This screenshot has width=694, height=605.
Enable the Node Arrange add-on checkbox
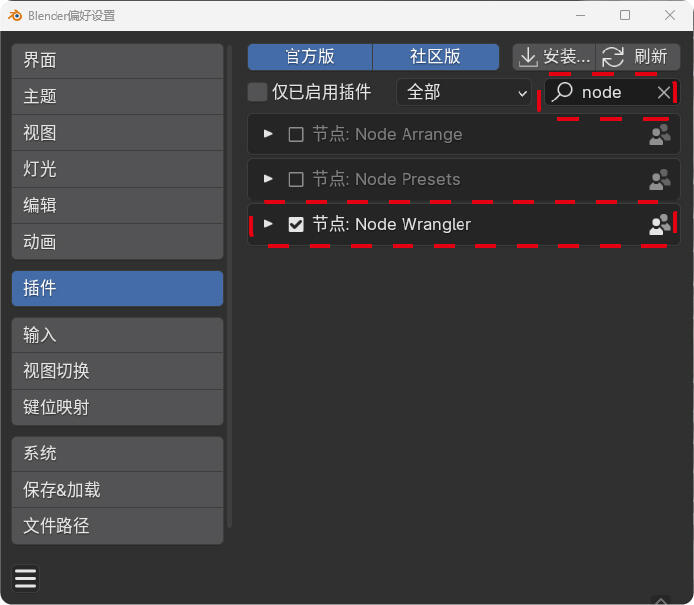(296, 135)
